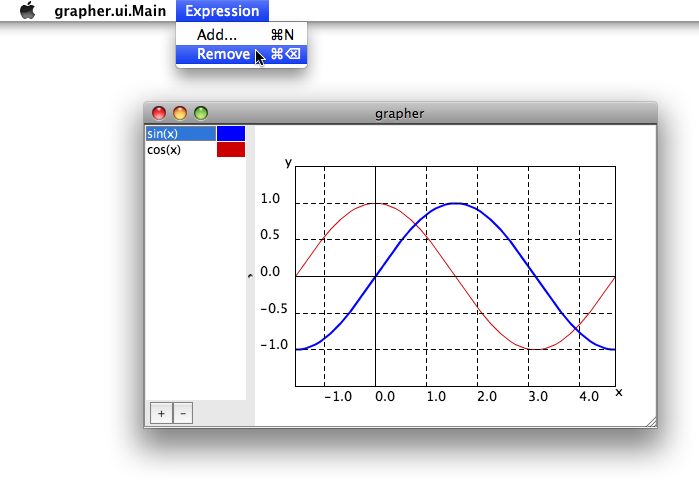Choose Add... in the Expression menu
Image resolution: width=699 pixels, height=480 pixels.
(241, 34)
